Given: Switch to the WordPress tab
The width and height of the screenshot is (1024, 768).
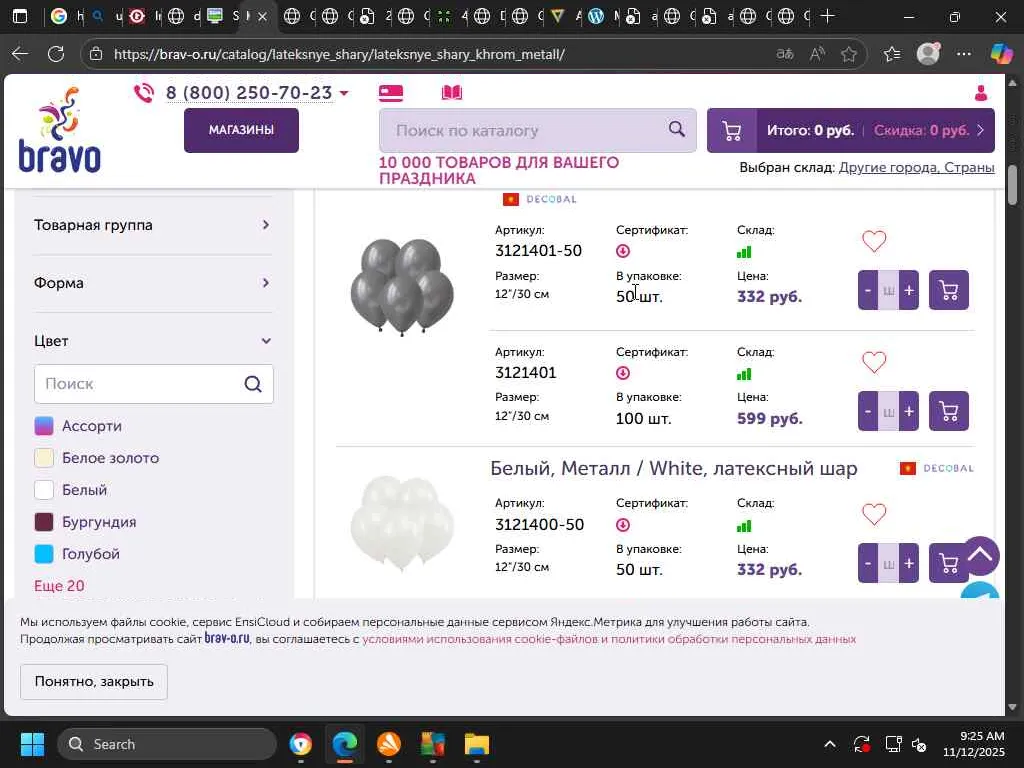Looking at the screenshot, I should coord(601,16).
